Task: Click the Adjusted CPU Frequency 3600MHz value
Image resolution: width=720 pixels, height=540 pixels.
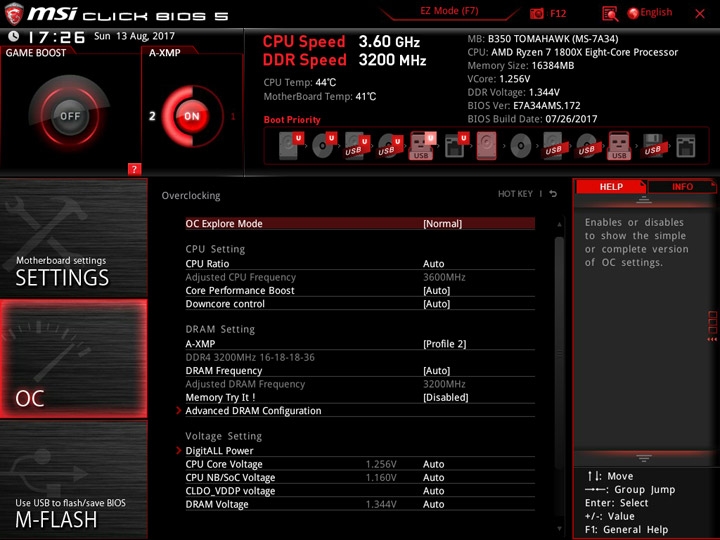Action: click(x=444, y=277)
